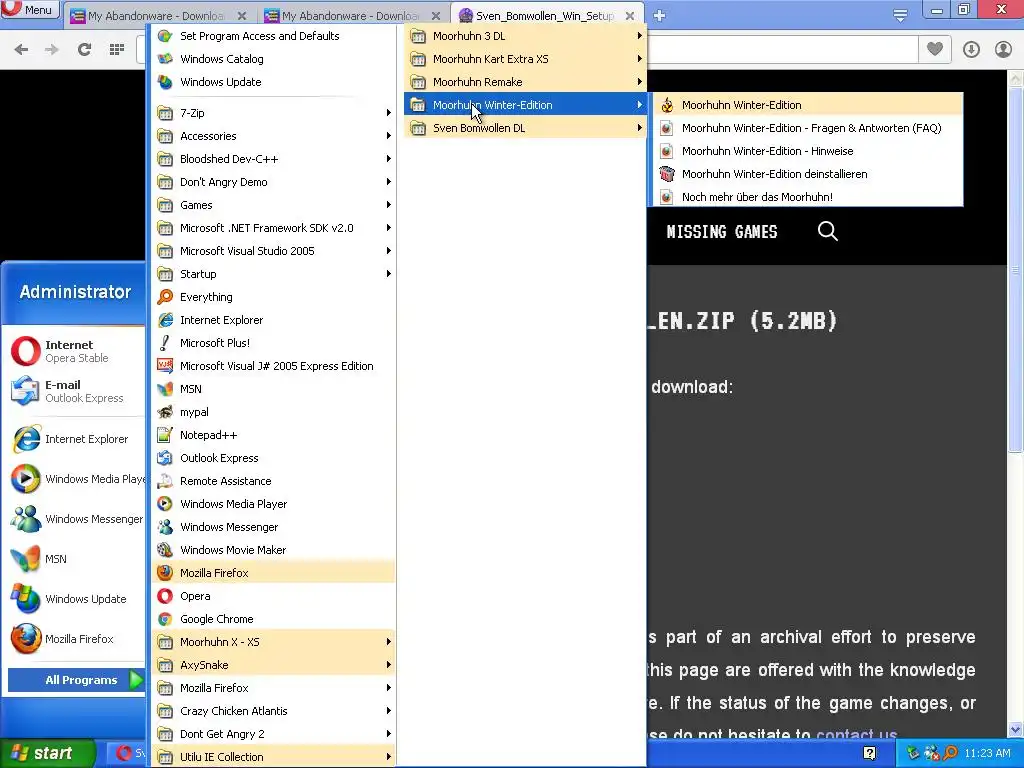Expand Microsoft Visual Studio 2005 submenu arrow
This screenshot has width=1024, height=768.
[389, 251]
